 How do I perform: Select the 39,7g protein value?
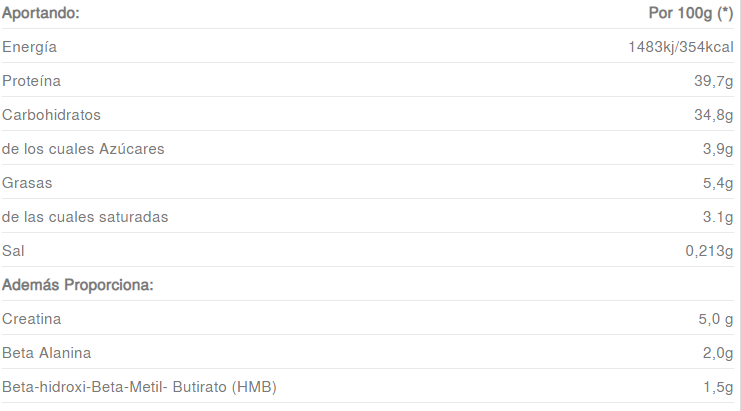pyautogui.click(x=714, y=81)
